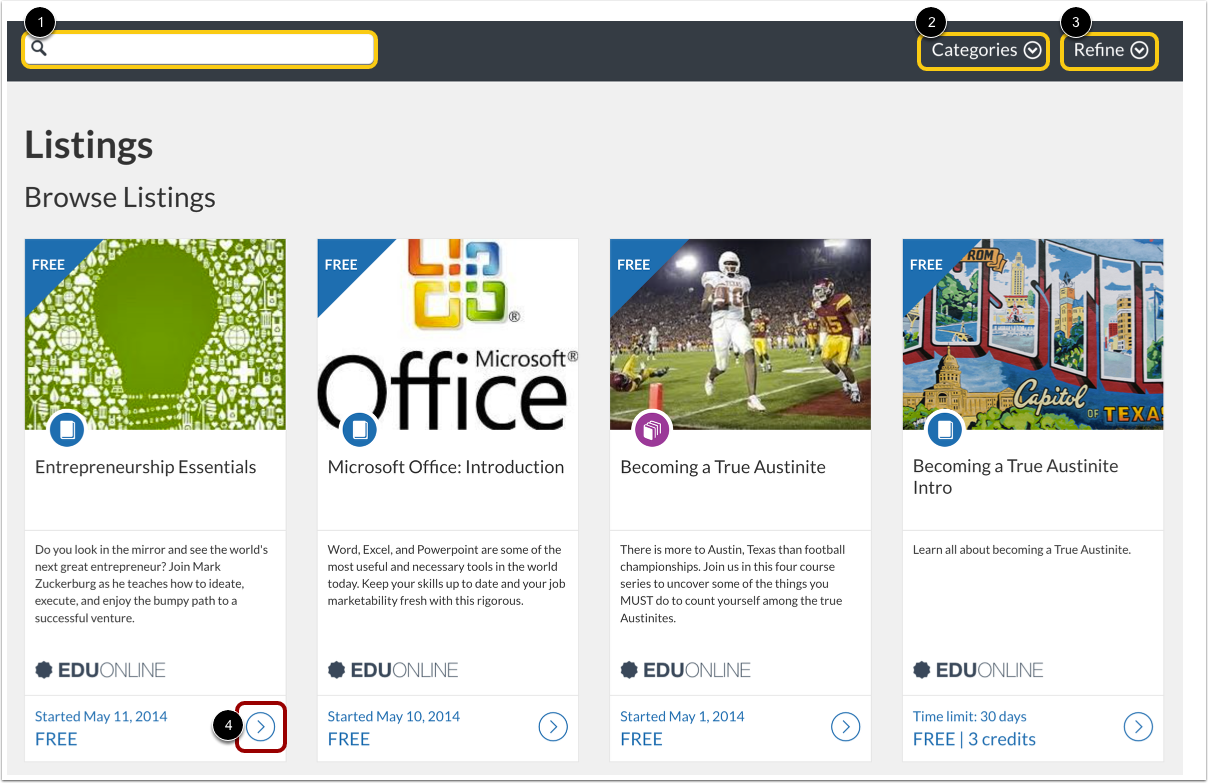Open Microsoft Office: Introduction title link
1208x783 pixels.
[446, 467]
